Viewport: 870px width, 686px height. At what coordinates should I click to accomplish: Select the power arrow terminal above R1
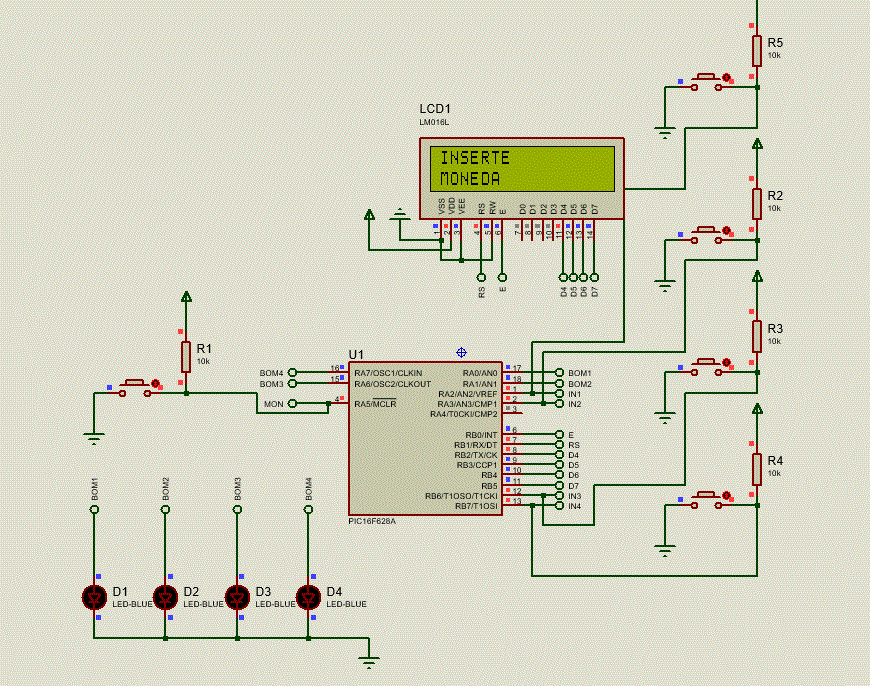(x=186, y=297)
